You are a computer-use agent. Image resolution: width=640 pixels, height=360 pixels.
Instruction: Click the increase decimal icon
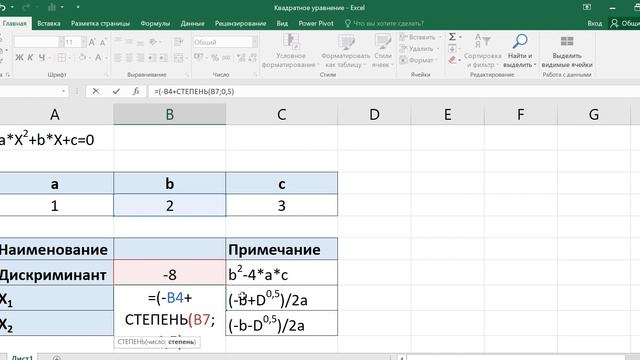(x=241, y=58)
